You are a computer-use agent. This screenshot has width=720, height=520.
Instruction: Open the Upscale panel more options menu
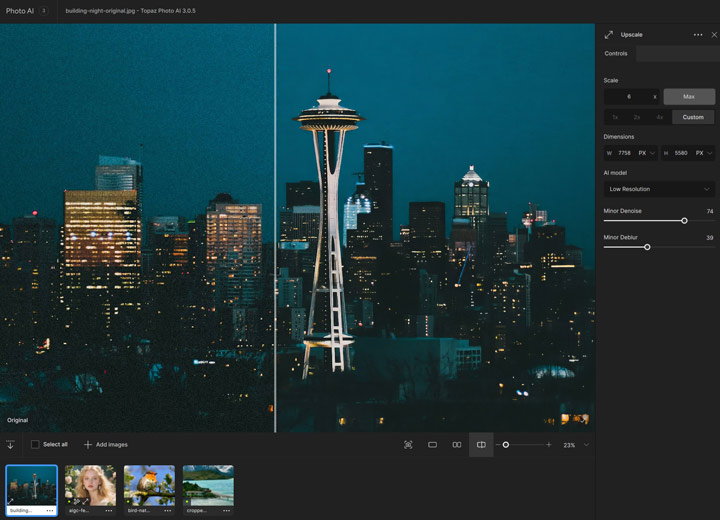tap(698, 35)
